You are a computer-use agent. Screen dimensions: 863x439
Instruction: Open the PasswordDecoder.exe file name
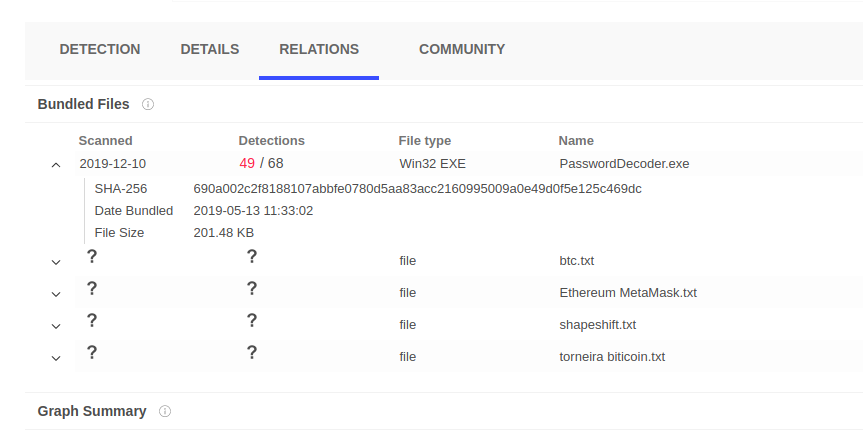point(624,163)
